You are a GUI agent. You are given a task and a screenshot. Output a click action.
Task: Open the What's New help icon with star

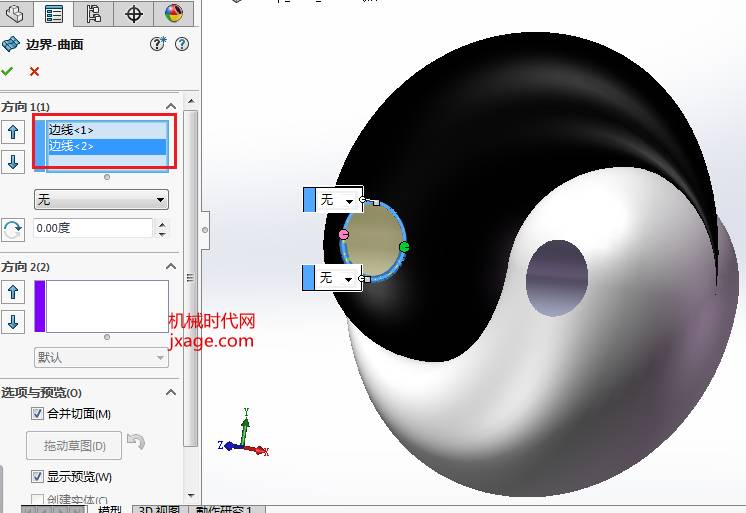[x=157, y=44]
